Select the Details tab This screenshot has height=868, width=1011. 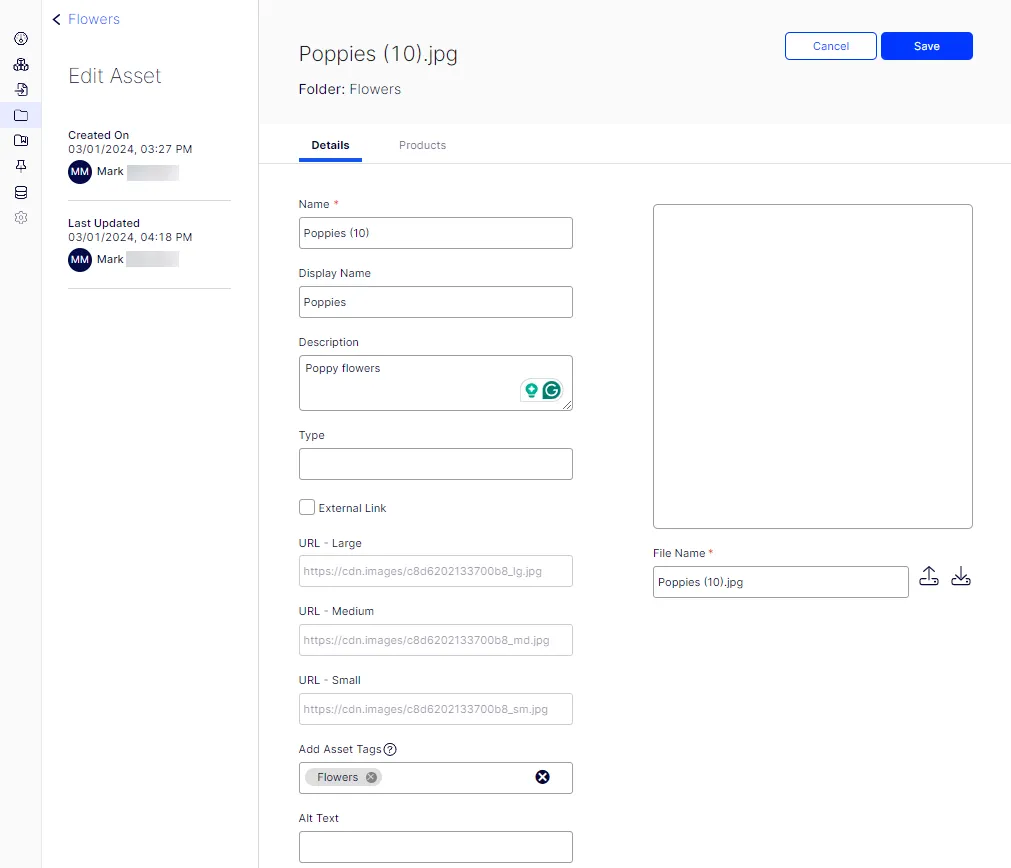(x=330, y=145)
